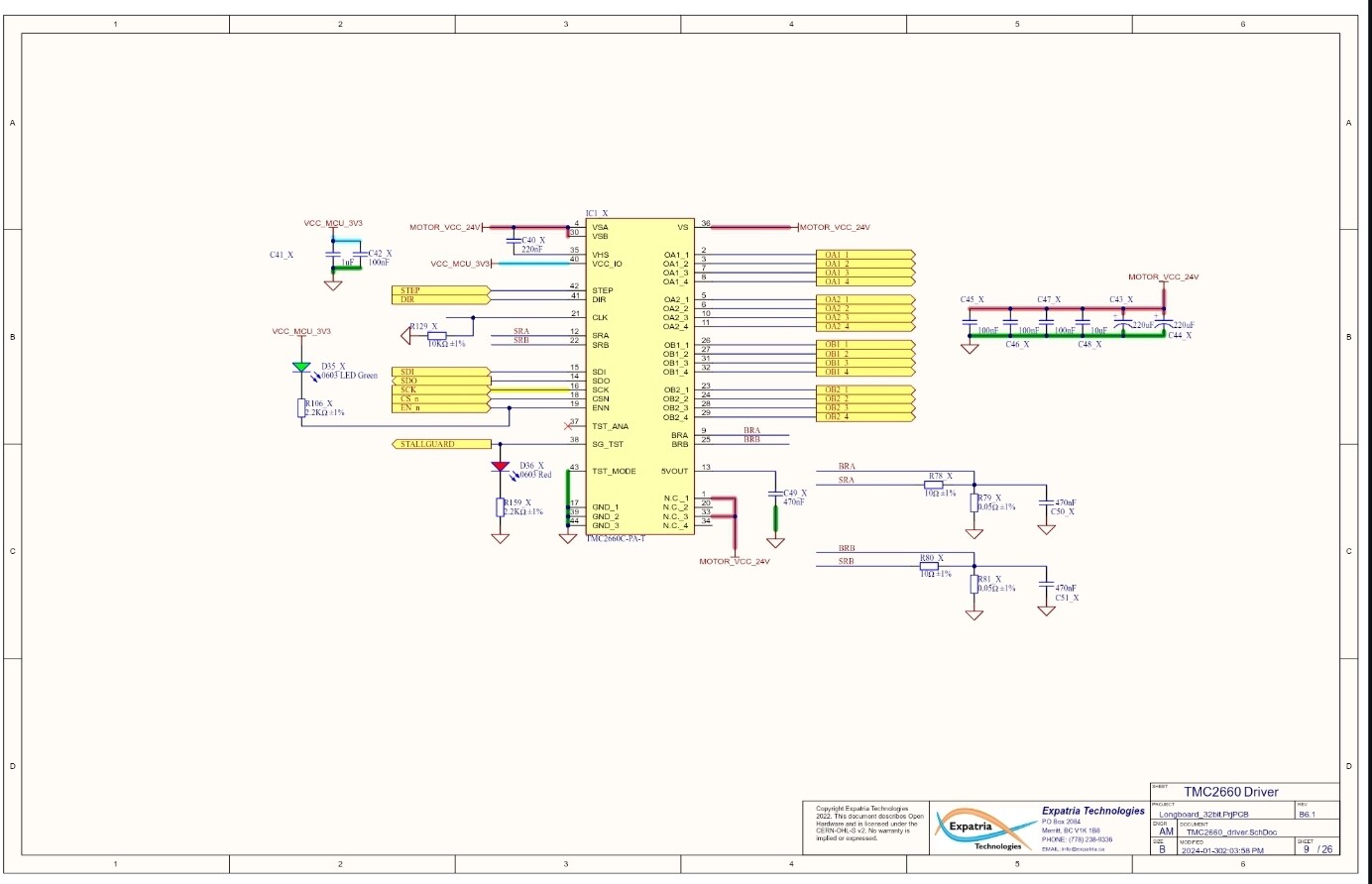
Task: Select capacitor symbol C49_X 470nF
Action: point(775,493)
